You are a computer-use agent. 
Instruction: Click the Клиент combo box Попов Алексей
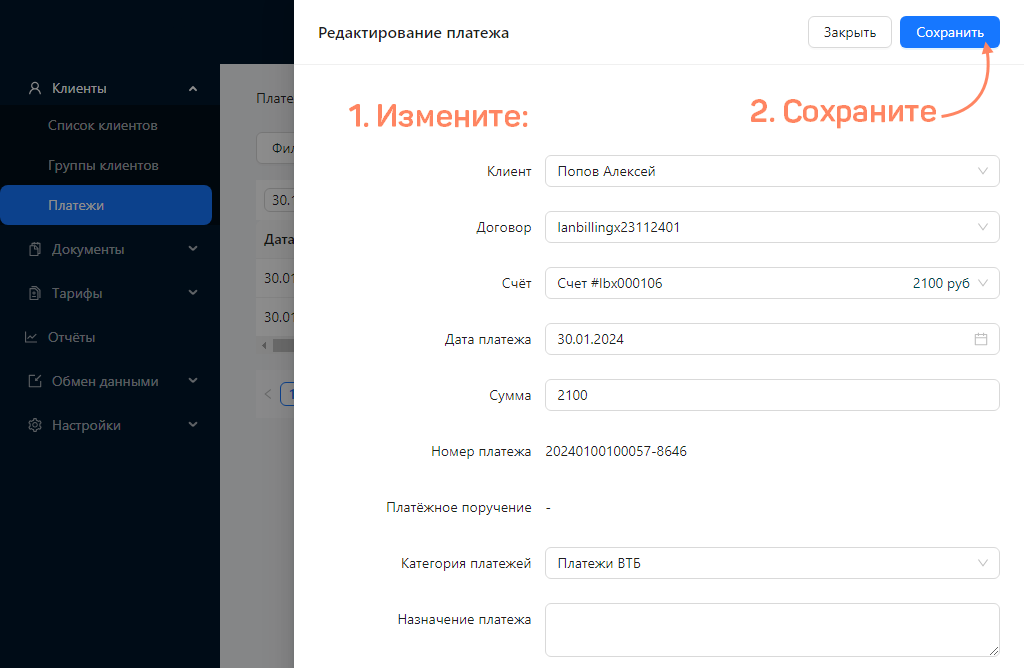point(772,171)
